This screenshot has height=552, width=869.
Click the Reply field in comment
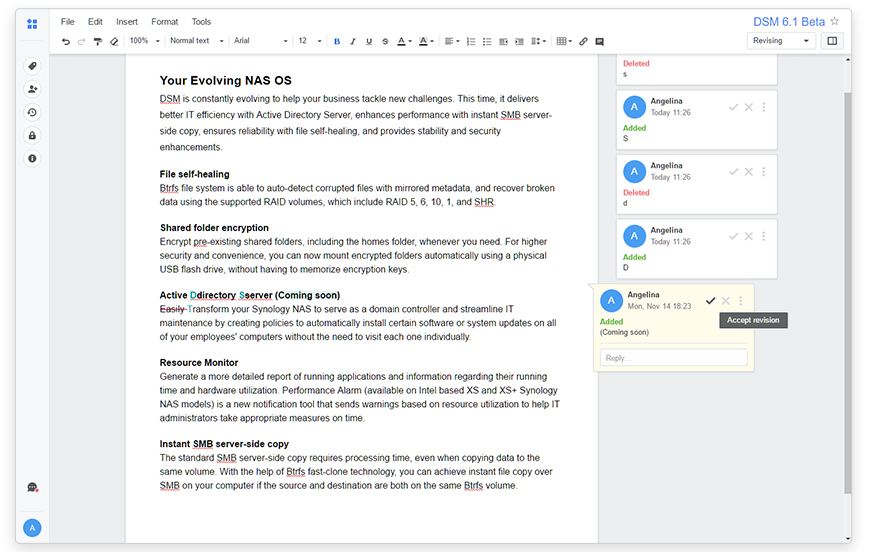click(673, 357)
